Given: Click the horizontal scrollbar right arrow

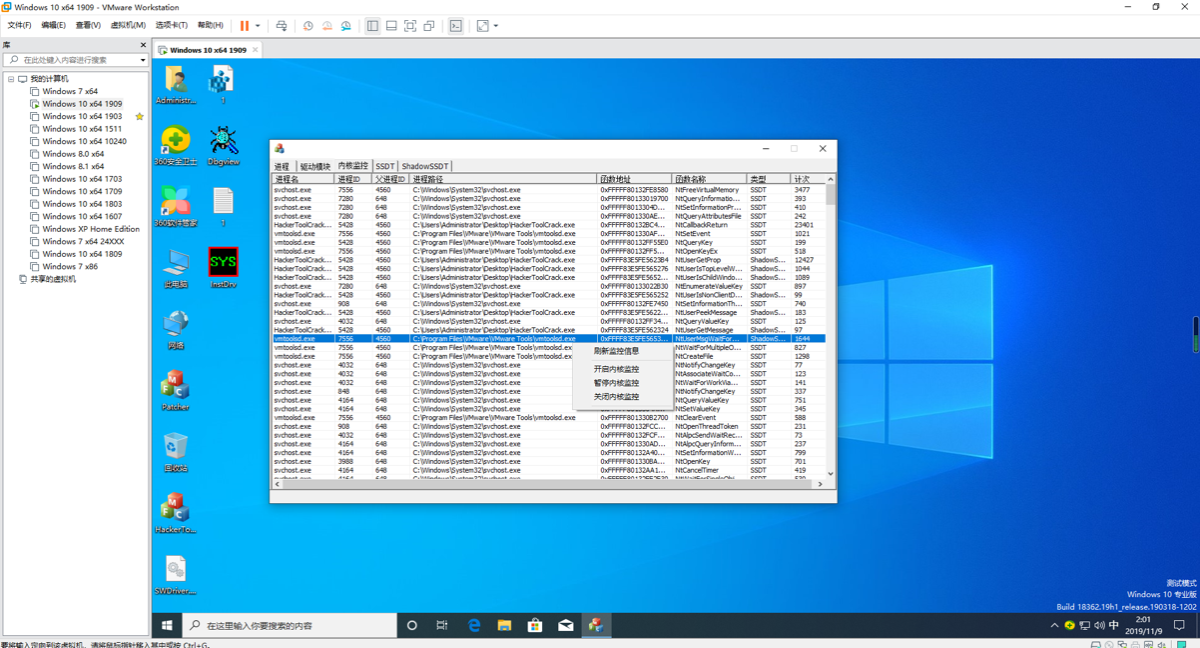Looking at the screenshot, I should click(821, 484).
